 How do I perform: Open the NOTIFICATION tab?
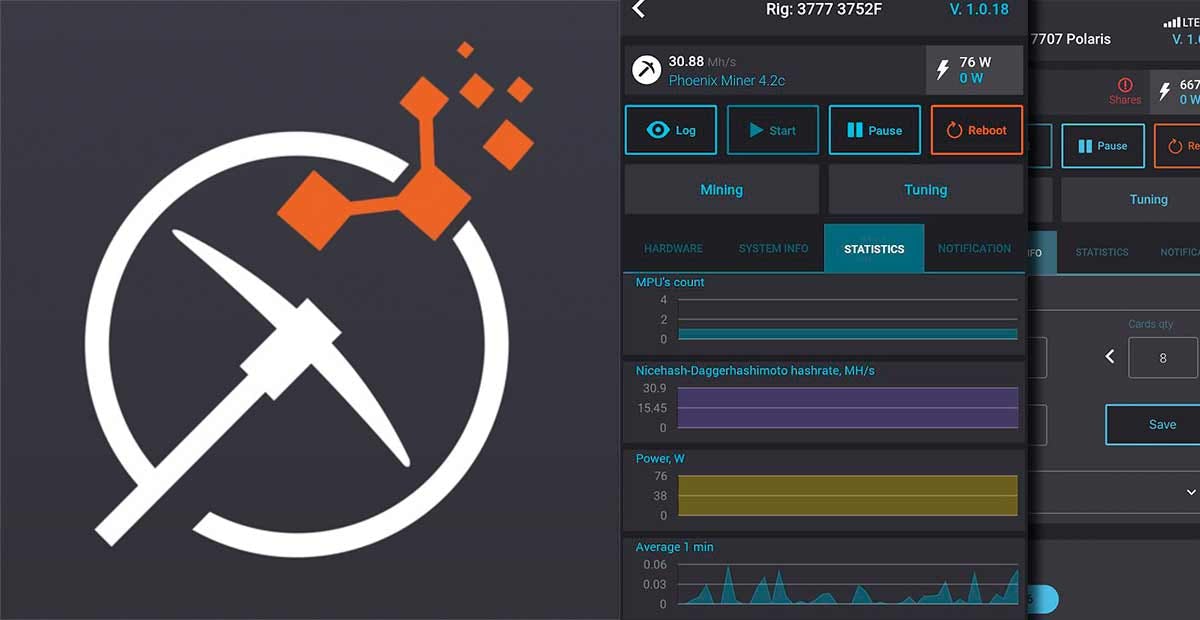974,249
